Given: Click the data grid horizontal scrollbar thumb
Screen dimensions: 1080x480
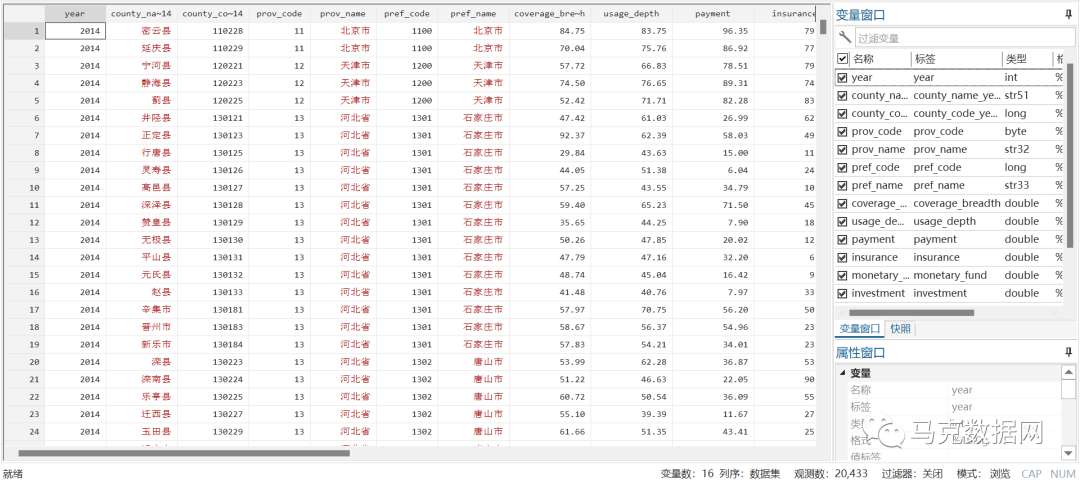Looking at the screenshot, I should (x=184, y=452).
